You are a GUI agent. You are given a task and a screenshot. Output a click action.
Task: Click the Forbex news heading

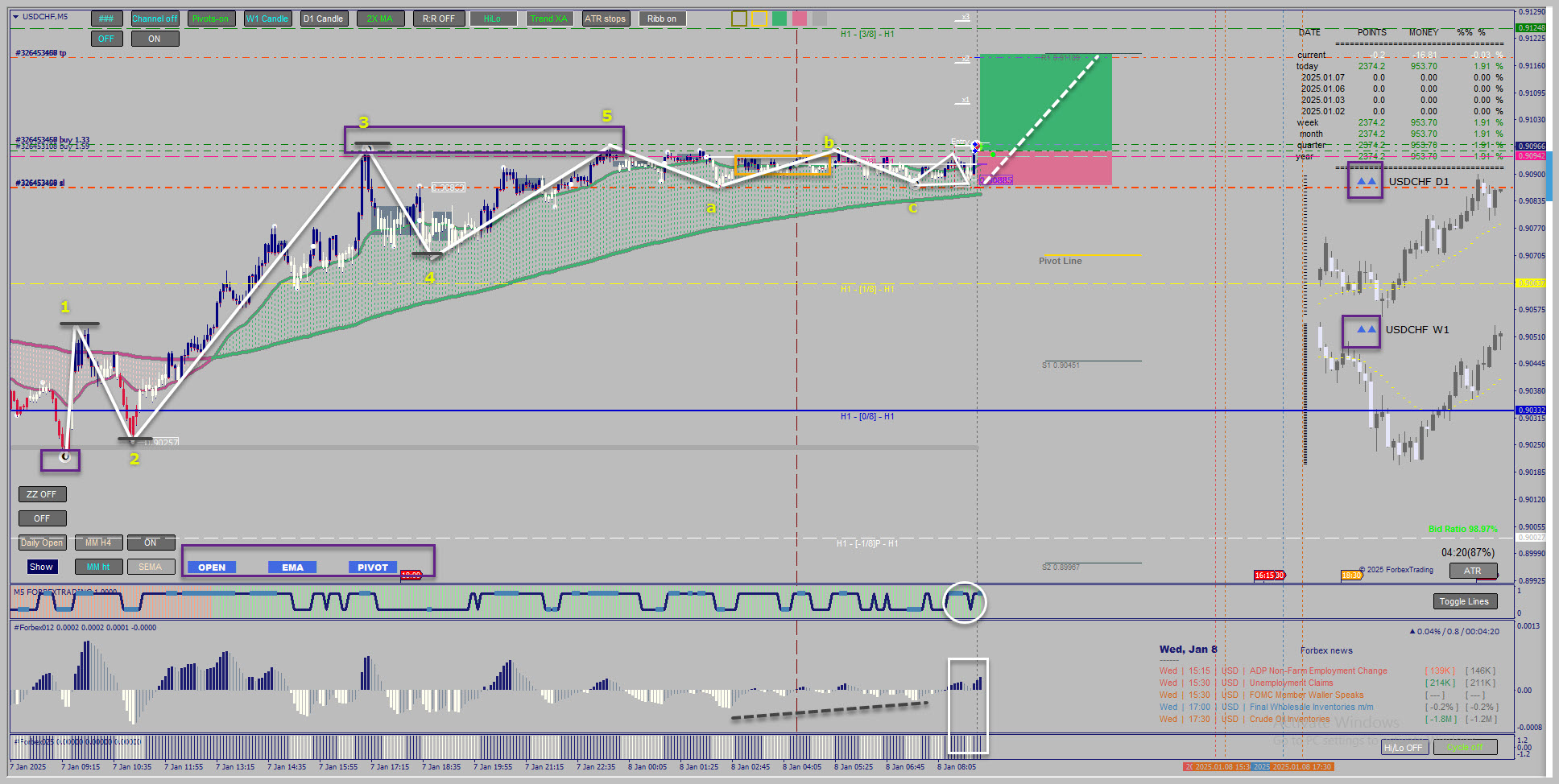click(x=1326, y=650)
